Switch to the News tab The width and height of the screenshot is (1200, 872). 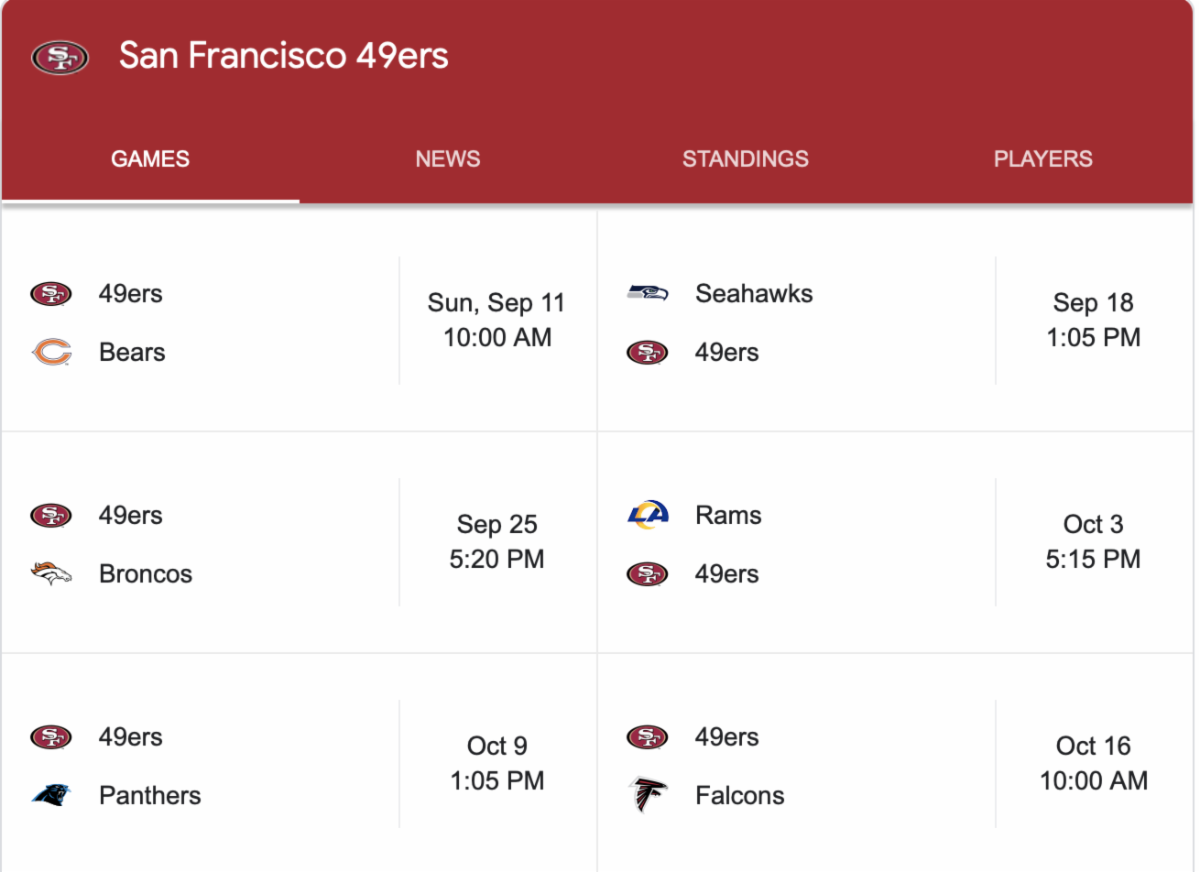pyautogui.click(x=447, y=159)
